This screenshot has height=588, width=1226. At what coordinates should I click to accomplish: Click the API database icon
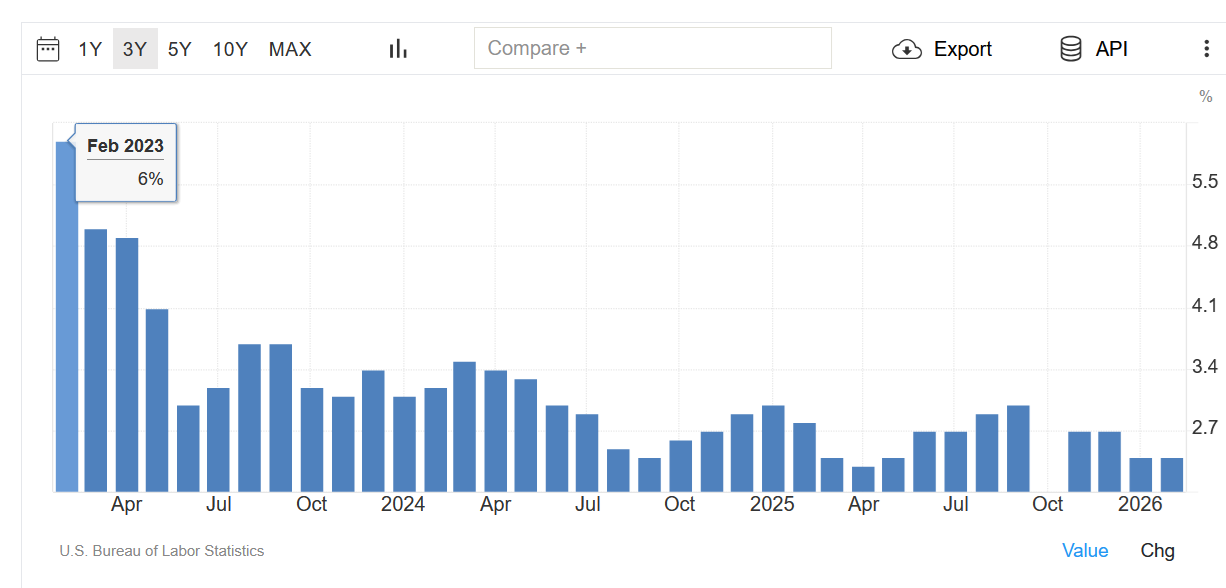click(1071, 49)
